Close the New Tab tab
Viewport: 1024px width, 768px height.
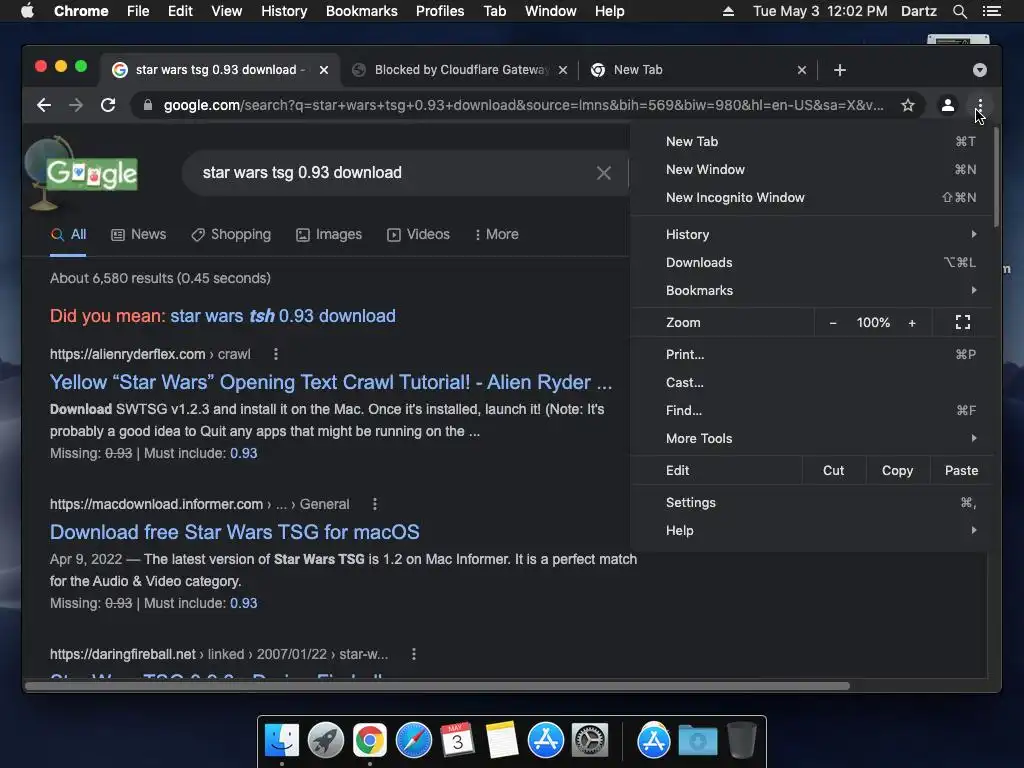coord(802,70)
